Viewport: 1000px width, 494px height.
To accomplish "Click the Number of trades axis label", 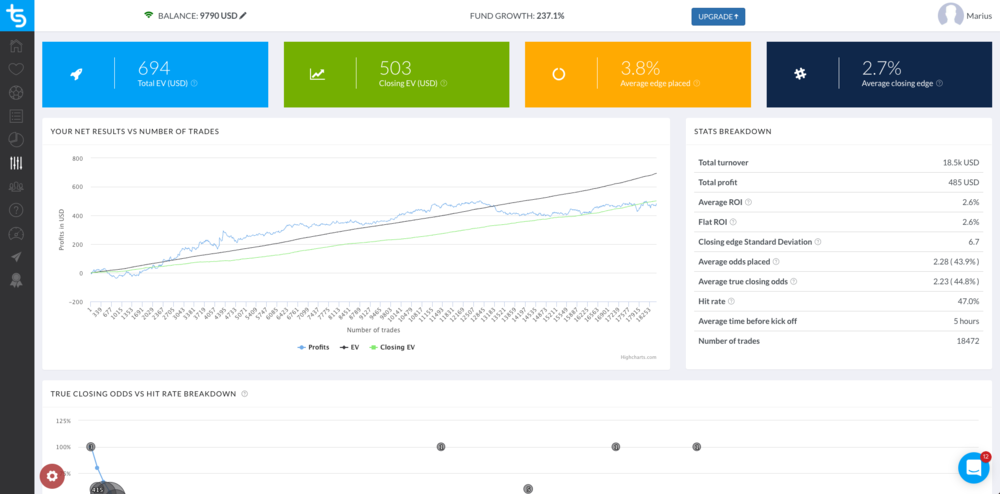I will pos(374,330).
